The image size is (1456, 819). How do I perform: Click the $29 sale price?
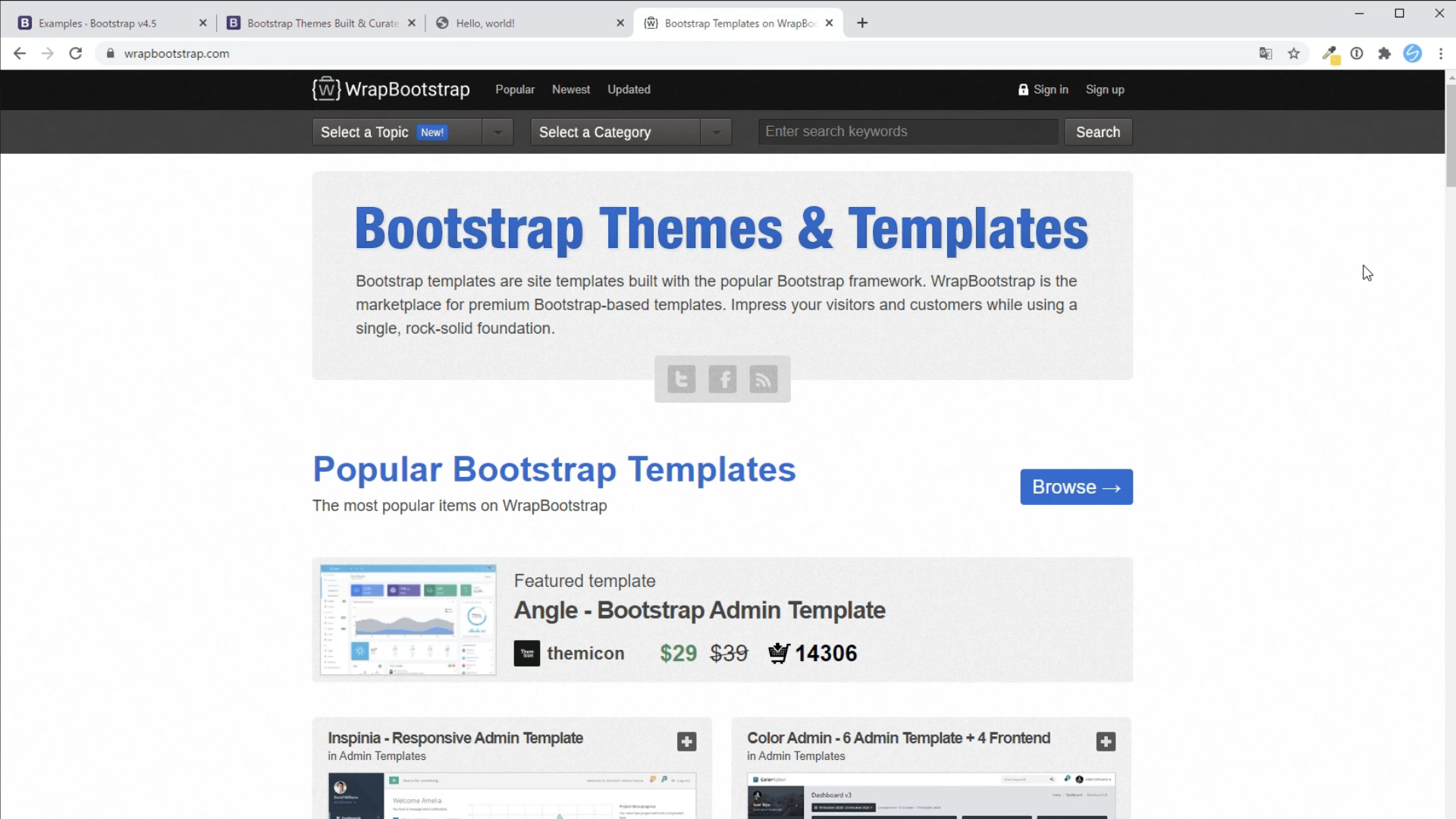click(678, 653)
